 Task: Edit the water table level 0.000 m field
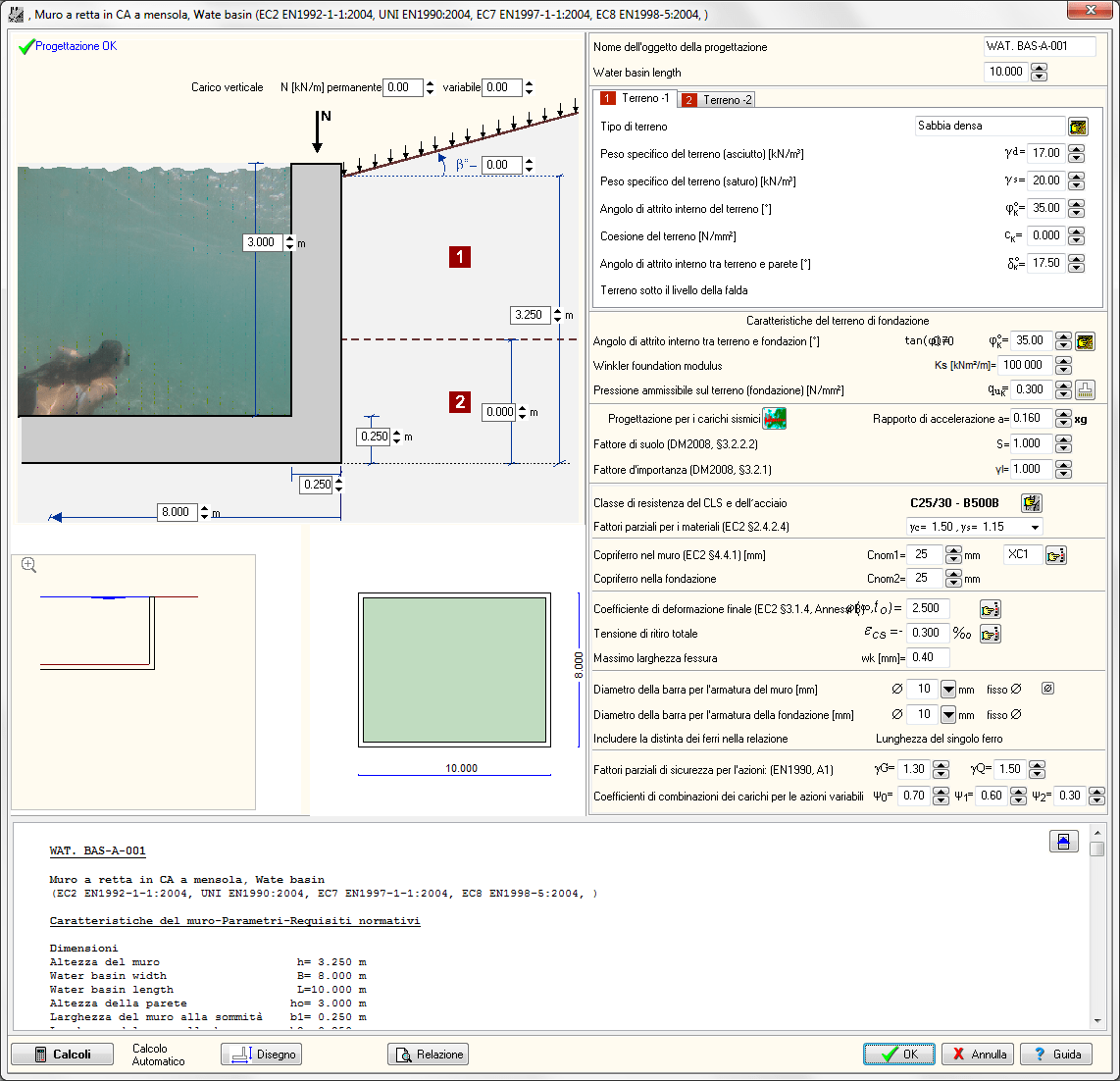499,412
